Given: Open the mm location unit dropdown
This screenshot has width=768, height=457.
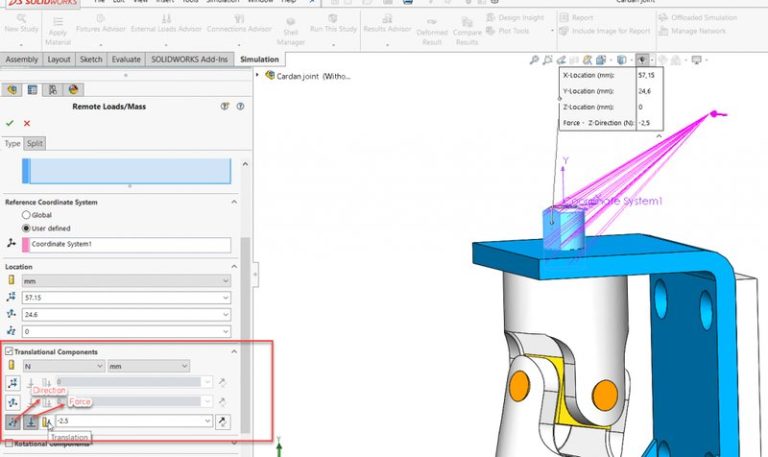Looking at the screenshot, I should tap(126, 281).
